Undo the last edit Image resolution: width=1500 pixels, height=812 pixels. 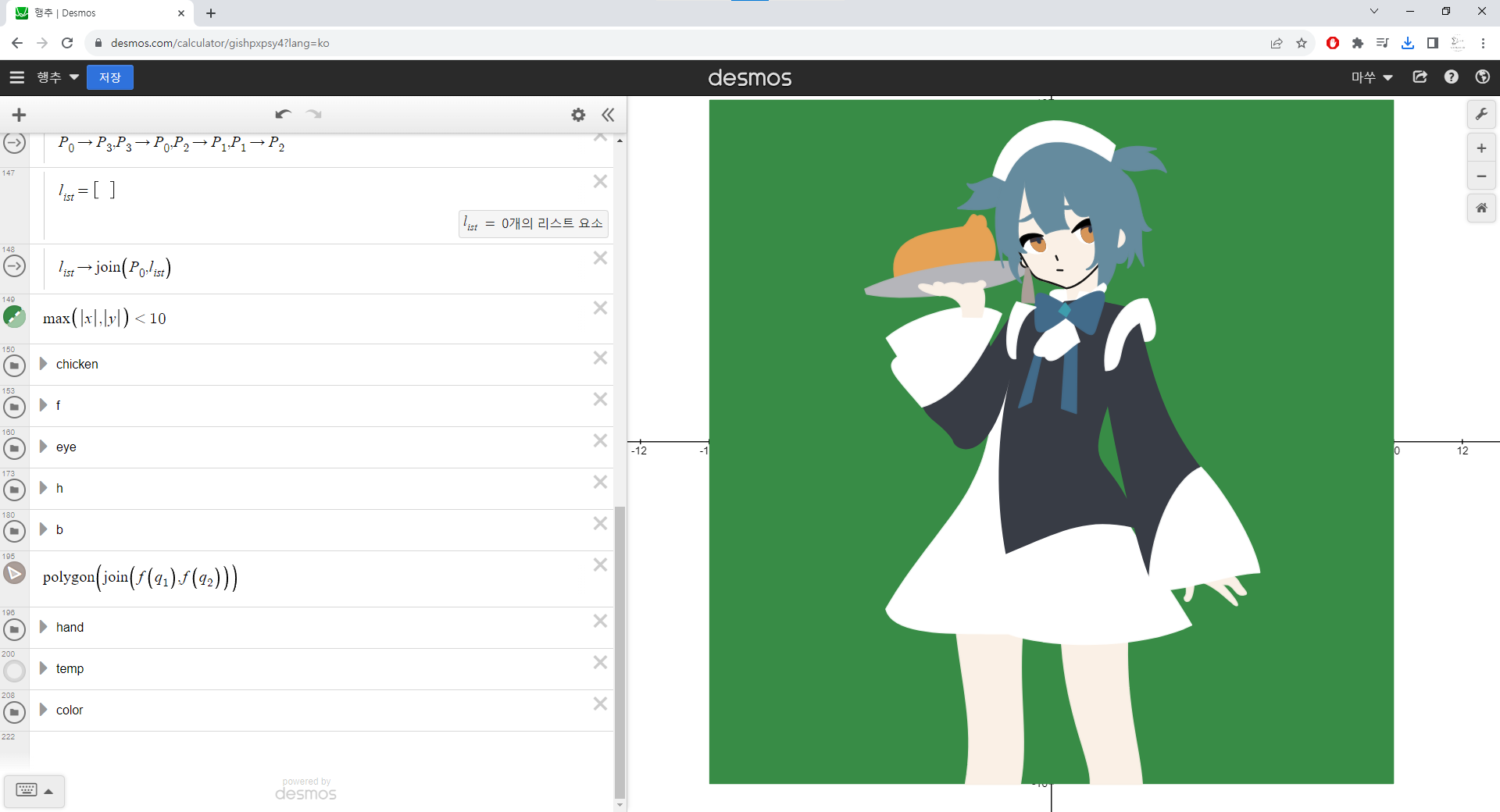tap(283, 114)
